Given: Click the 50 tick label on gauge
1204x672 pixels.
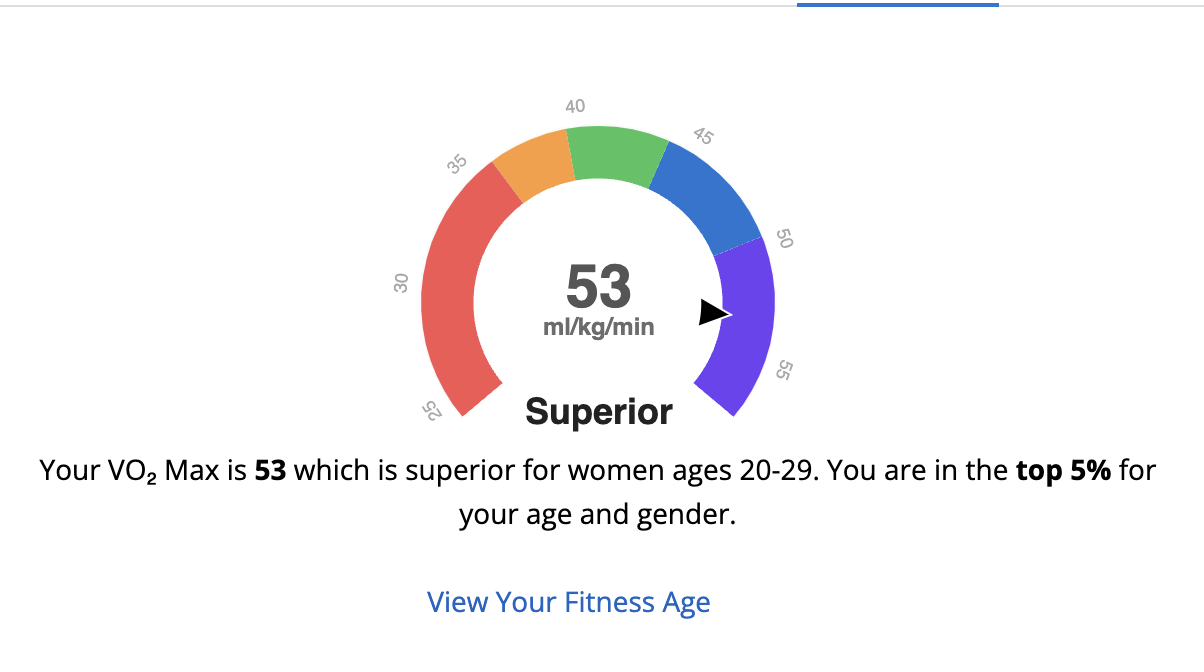Looking at the screenshot, I should tap(784, 239).
